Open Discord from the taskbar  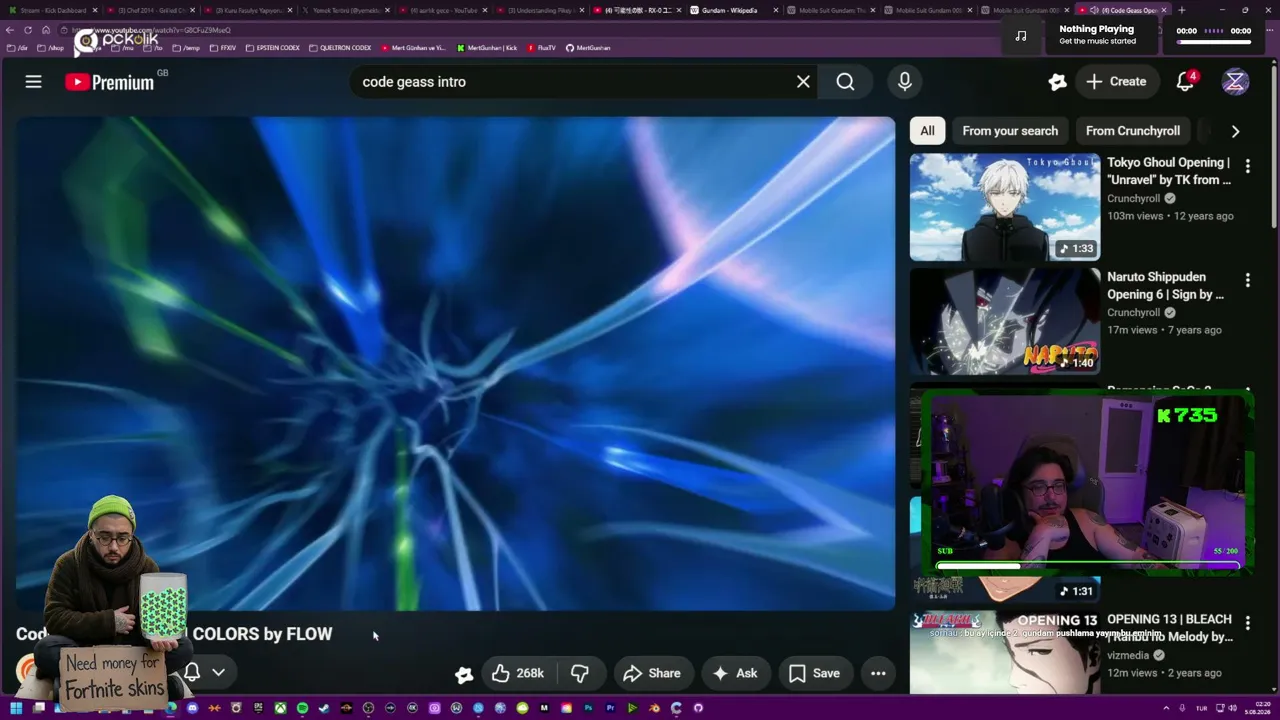tap(192, 708)
